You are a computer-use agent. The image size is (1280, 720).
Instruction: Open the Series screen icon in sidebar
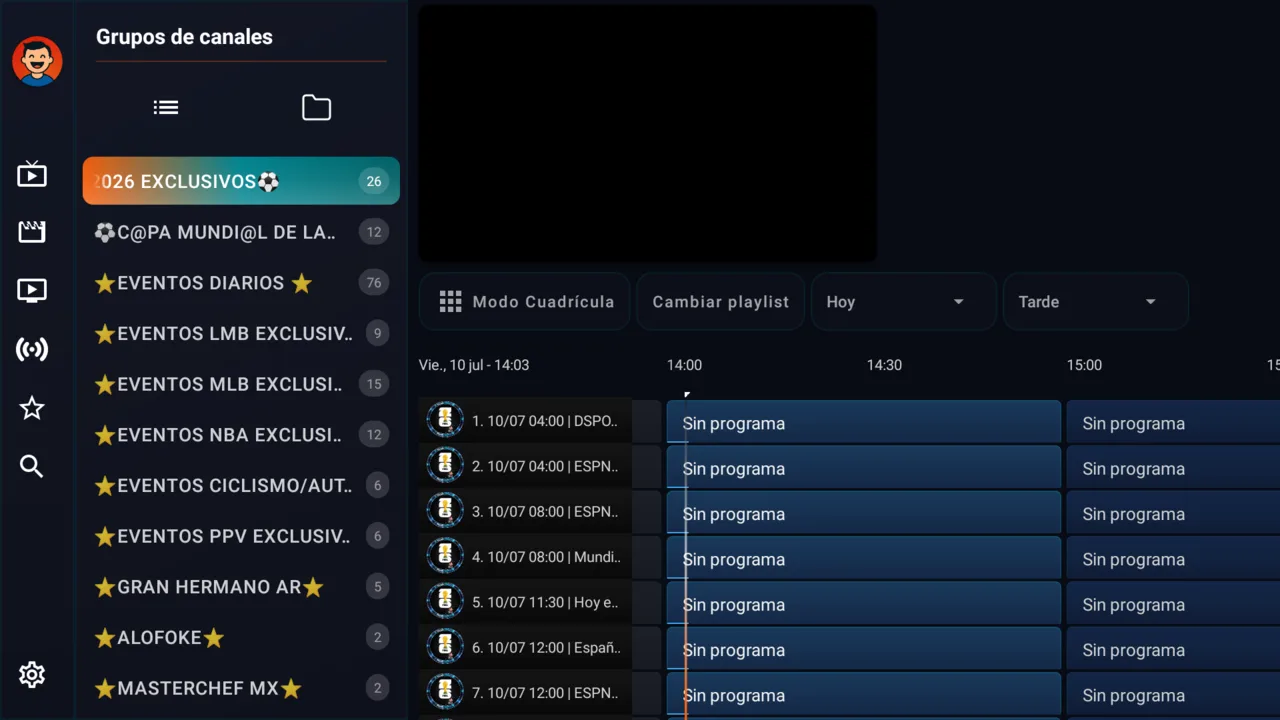coord(32,291)
